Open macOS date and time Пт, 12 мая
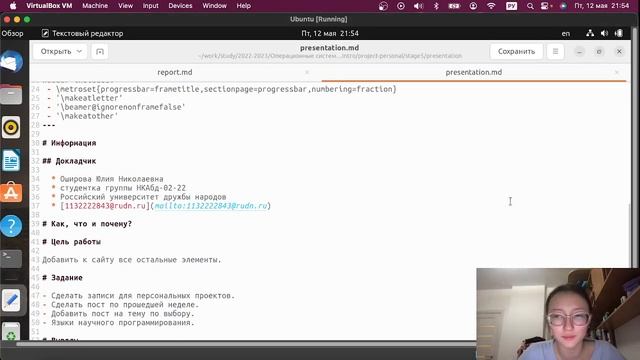Image resolution: width=640 pixels, height=360 pixels. pos(601,6)
